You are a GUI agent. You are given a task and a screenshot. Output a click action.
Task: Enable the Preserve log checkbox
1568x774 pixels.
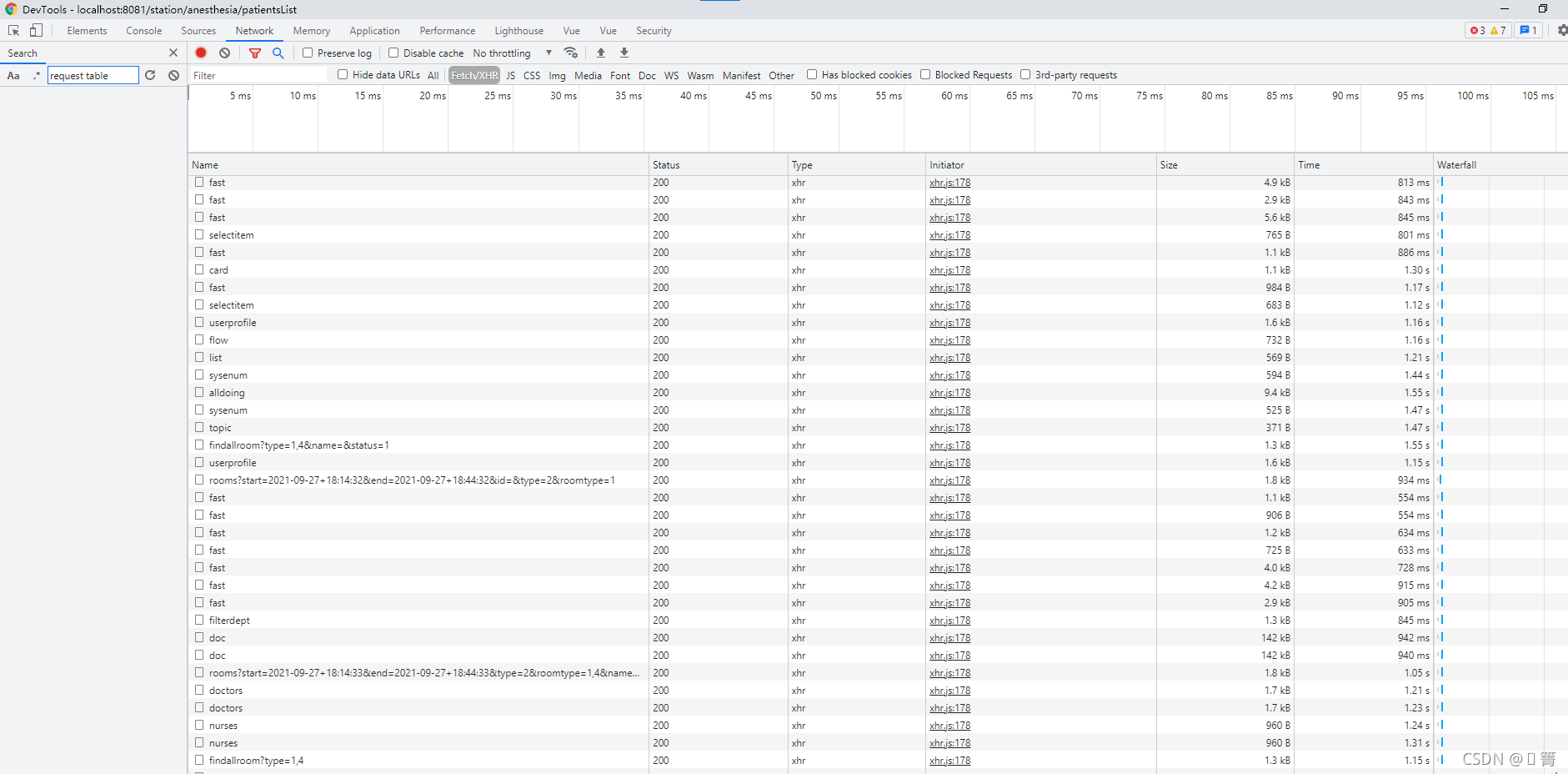point(308,53)
